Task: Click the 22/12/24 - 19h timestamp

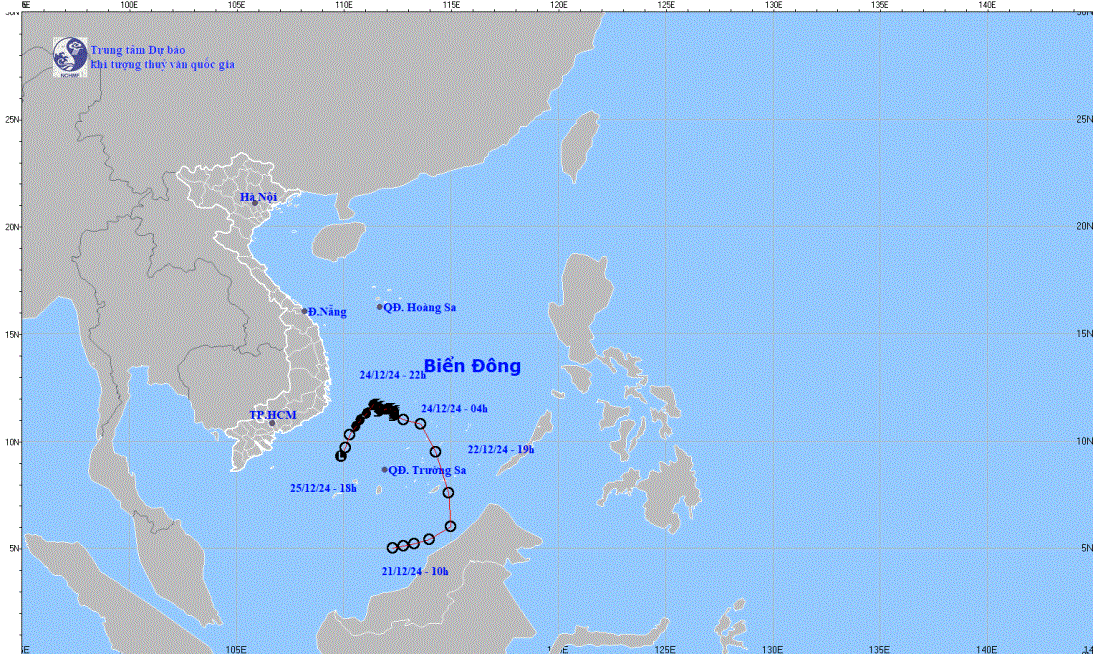Action: pyautogui.click(x=500, y=449)
